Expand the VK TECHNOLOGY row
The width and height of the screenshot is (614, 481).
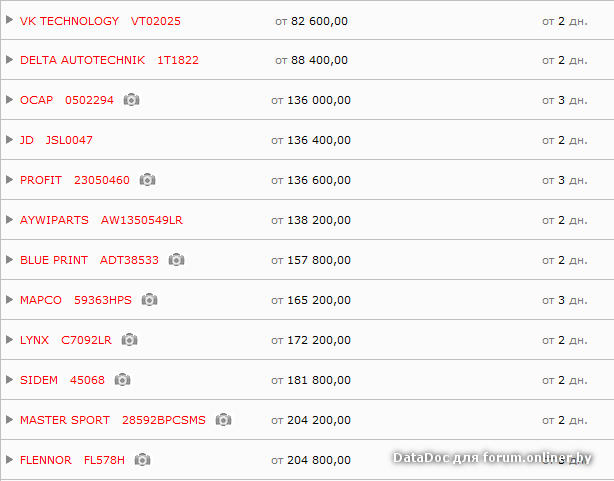pyautogui.click(x=10, y=20)
